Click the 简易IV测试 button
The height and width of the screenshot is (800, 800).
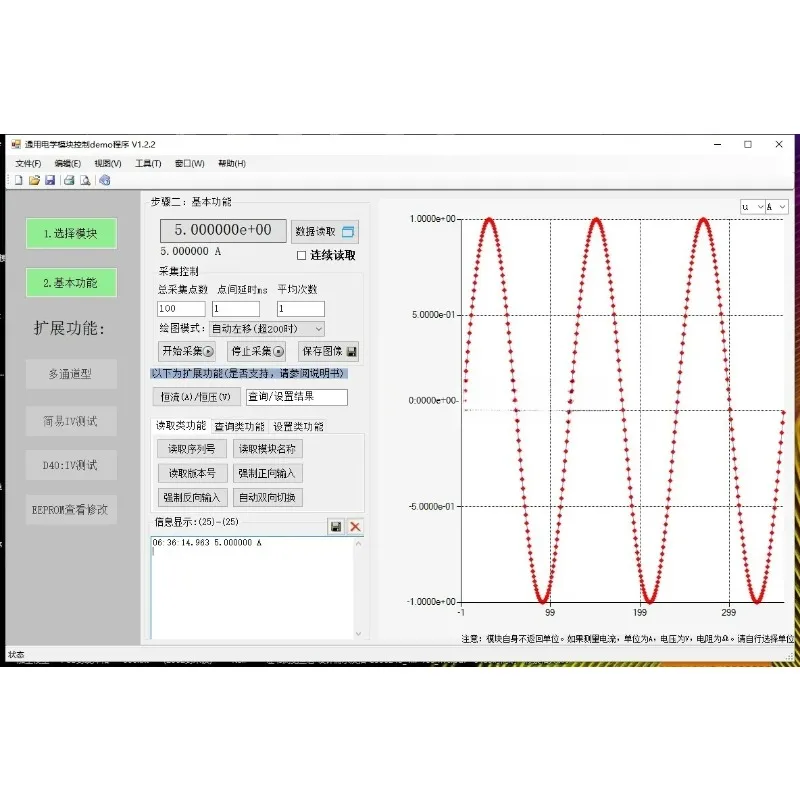pos(71,421)
